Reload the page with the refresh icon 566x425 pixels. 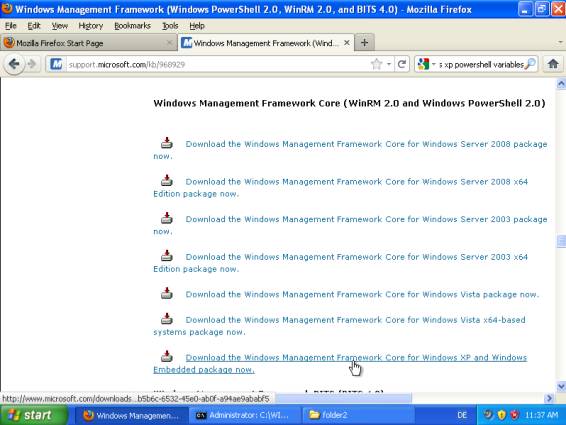(402, 64)
